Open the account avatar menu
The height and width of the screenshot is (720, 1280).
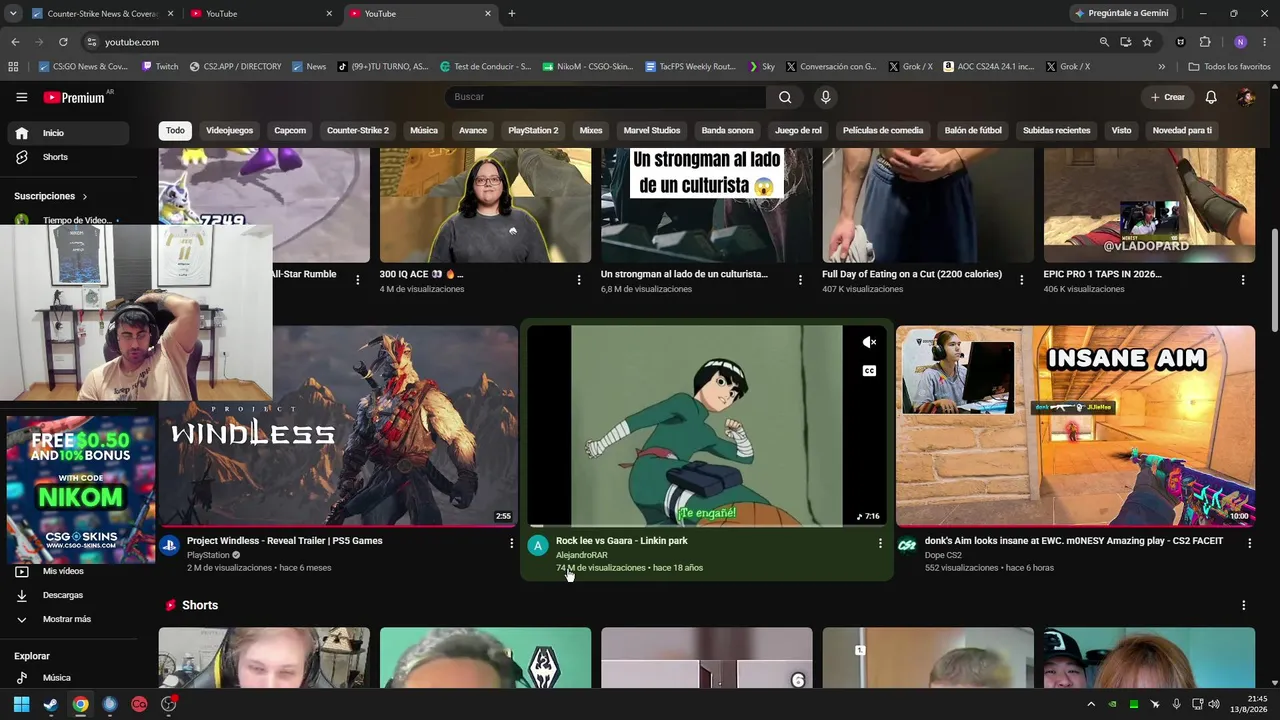[1245, 97]
